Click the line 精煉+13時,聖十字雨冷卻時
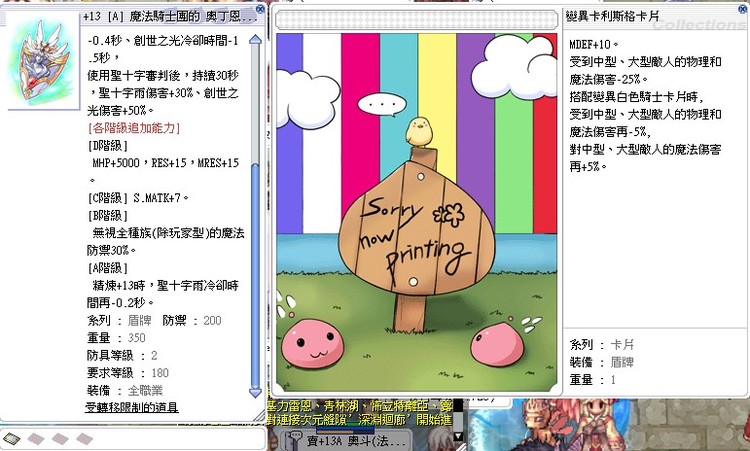750x451 pixels. click(x=165, y=286)
